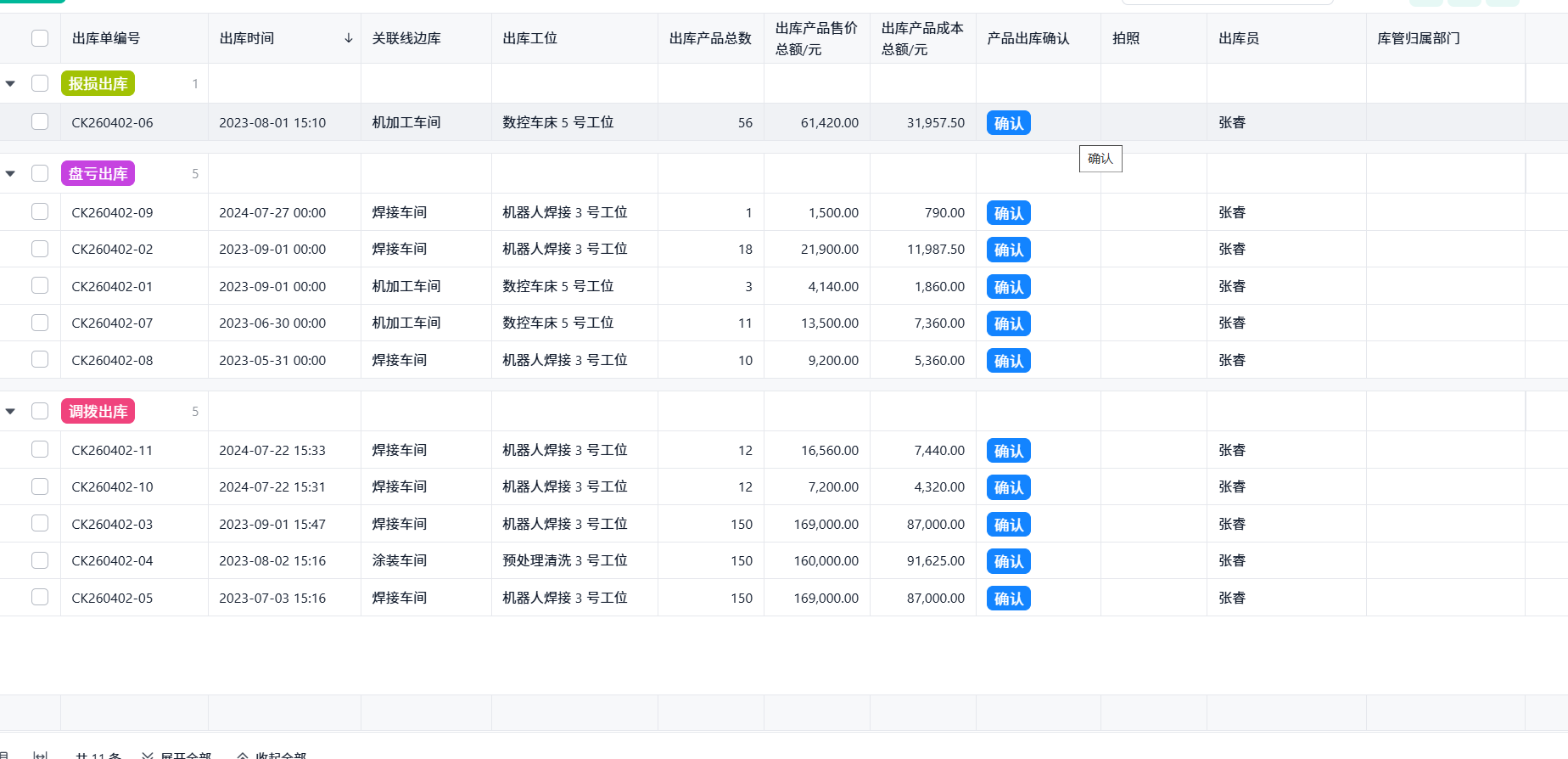Collapse the 调拨出库 group triangle

click(10, 411)
